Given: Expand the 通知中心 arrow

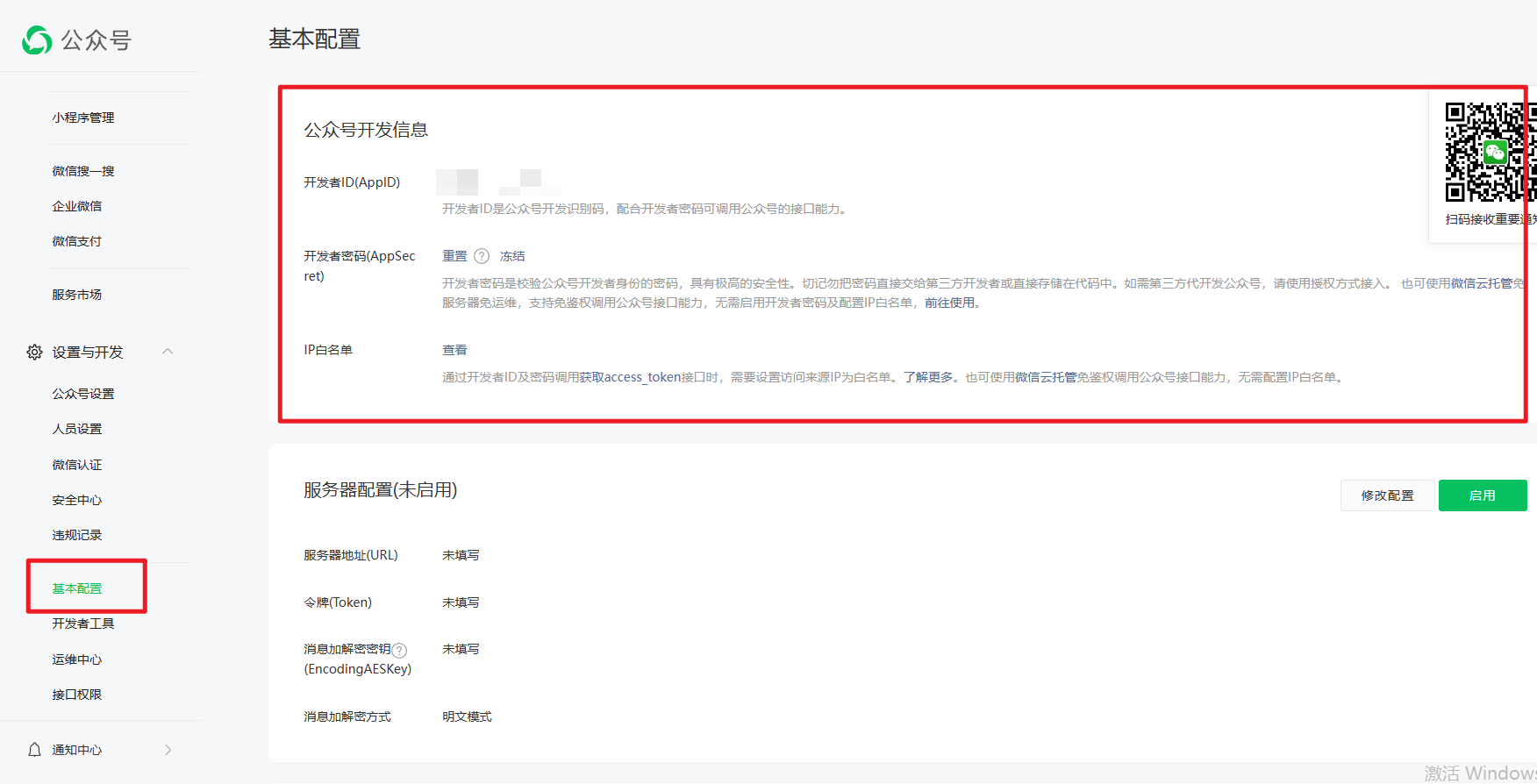Looking at the screenshot, I should pos(168,750).
